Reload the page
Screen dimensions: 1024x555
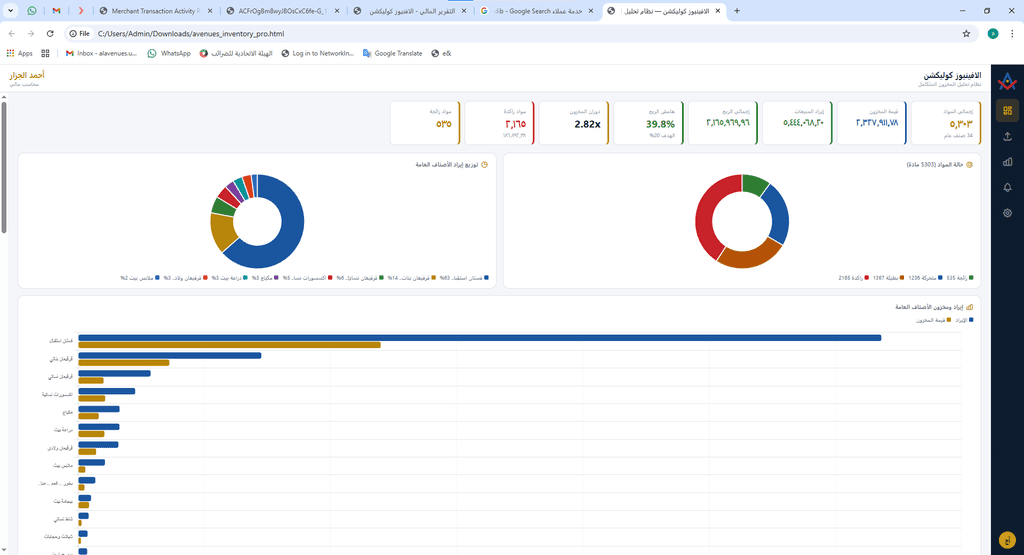[x=50, y=33]
